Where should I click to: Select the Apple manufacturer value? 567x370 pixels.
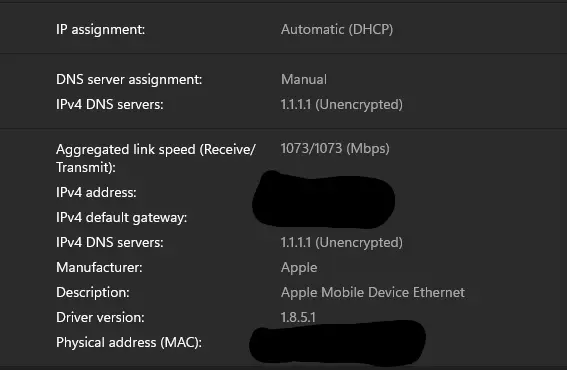(x=299, y=268)
